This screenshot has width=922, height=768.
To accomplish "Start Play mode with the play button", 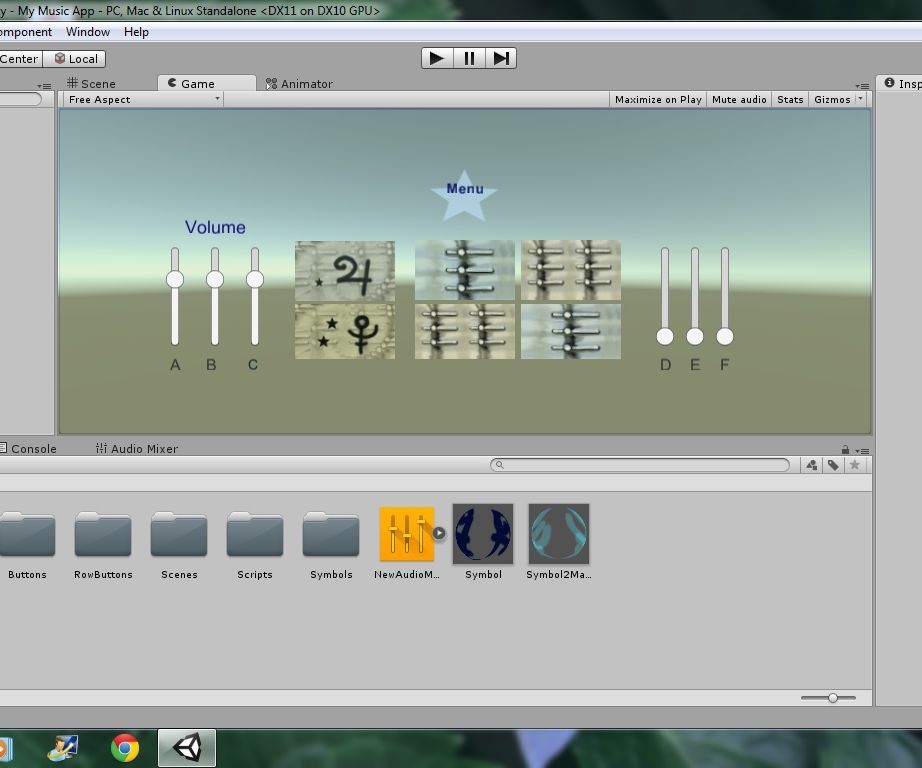I will pyautogui.click(x=437, y=58).
